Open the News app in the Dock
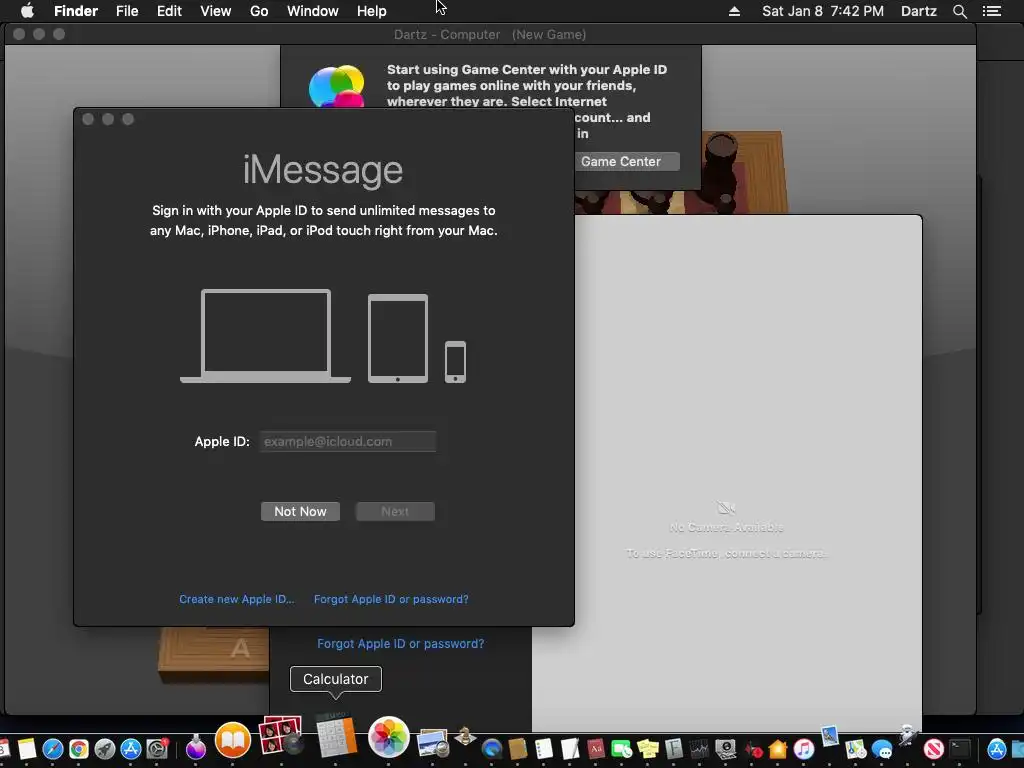 click(x=934, y=749)
